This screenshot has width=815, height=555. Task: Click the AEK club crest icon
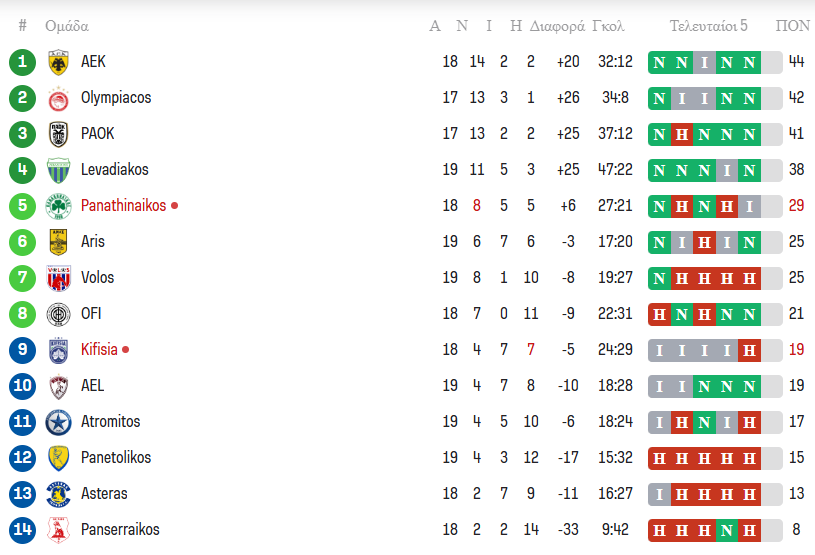click(58, 62)
